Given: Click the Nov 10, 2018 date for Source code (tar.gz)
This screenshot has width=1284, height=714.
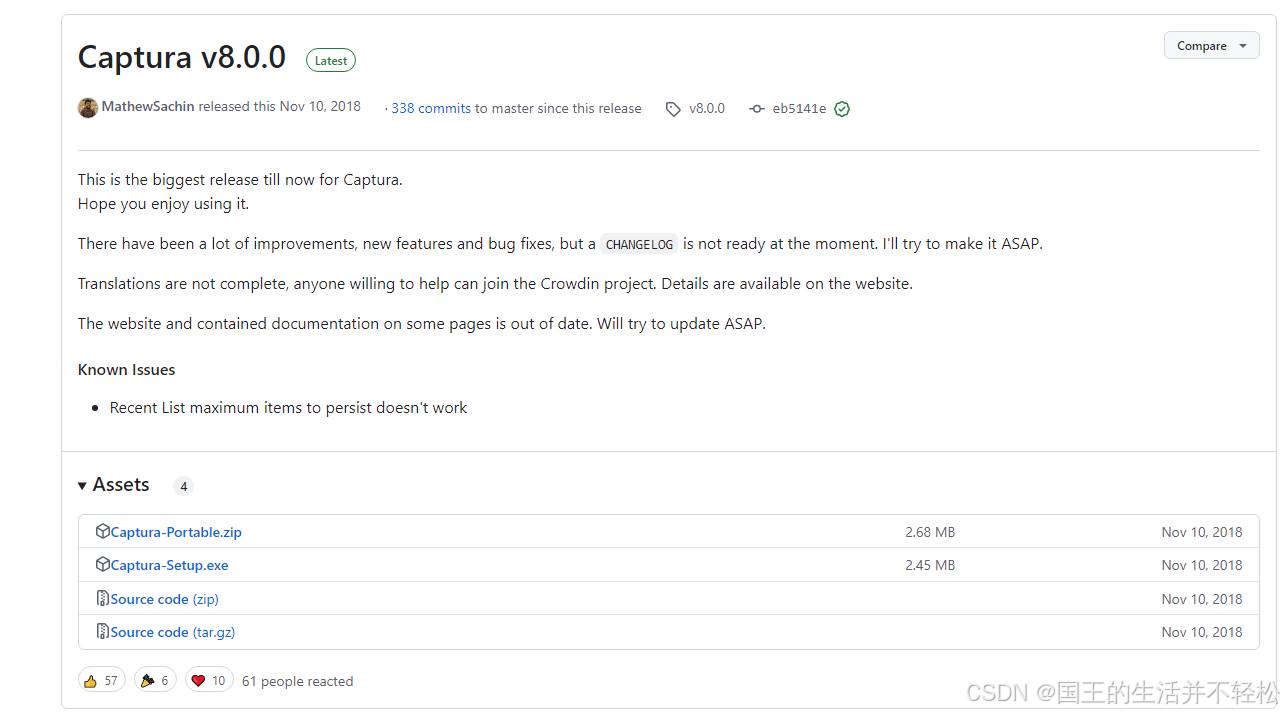Looking at the screenshot, I should tap(1202, 632).
